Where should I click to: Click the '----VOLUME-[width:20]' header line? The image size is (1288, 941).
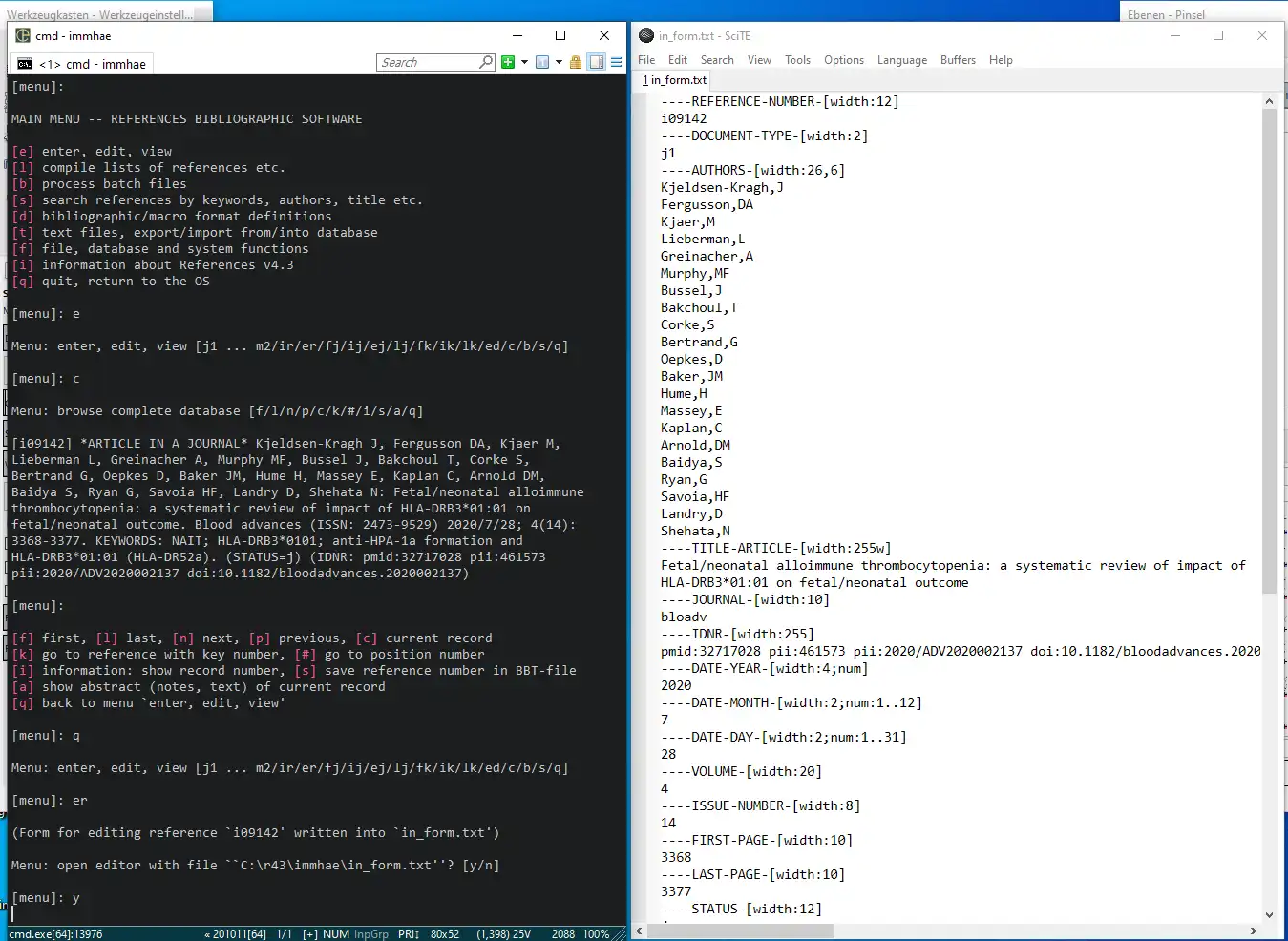[x=741, y=771]
